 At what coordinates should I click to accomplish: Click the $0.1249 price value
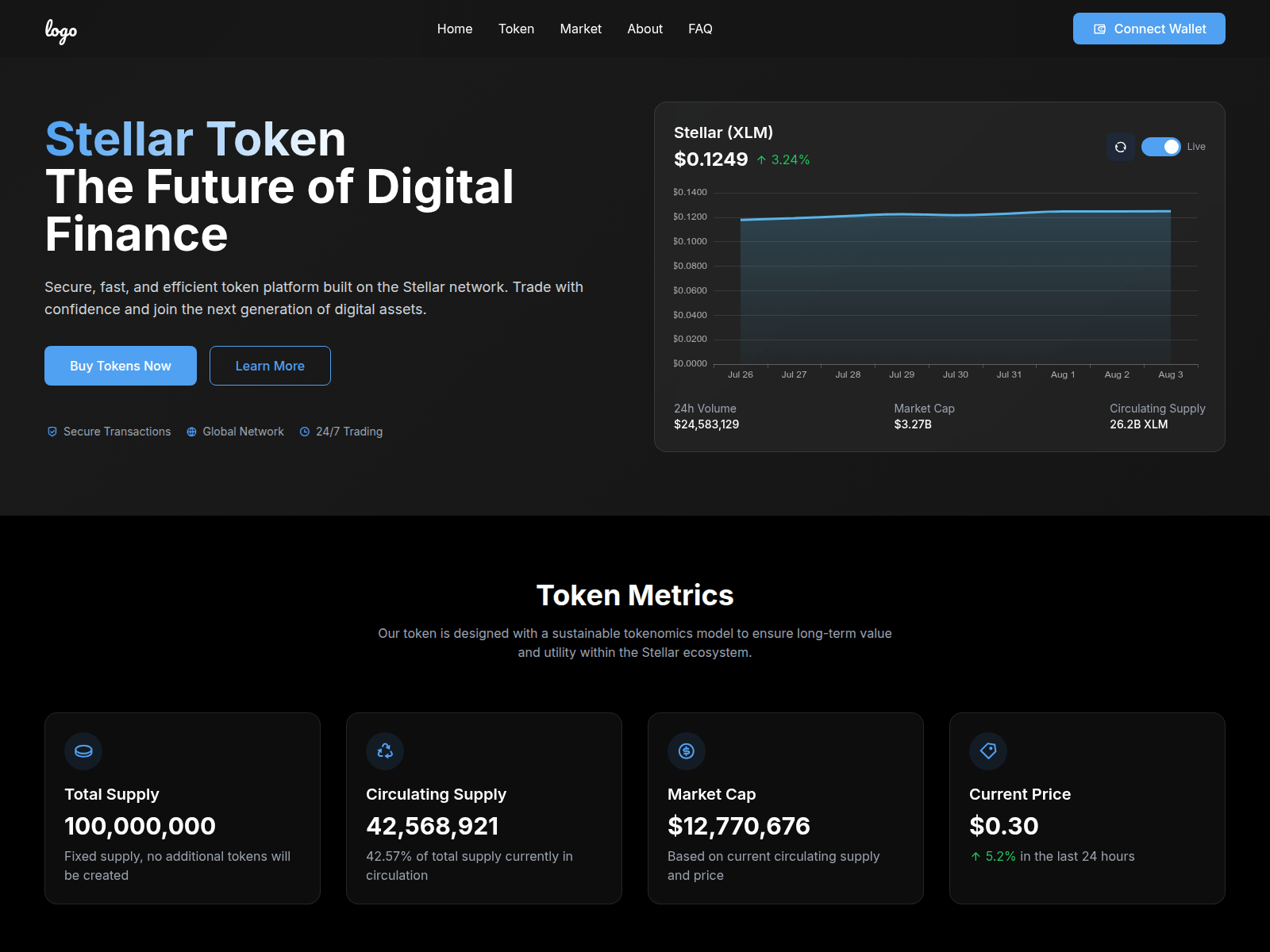point(710,159)
